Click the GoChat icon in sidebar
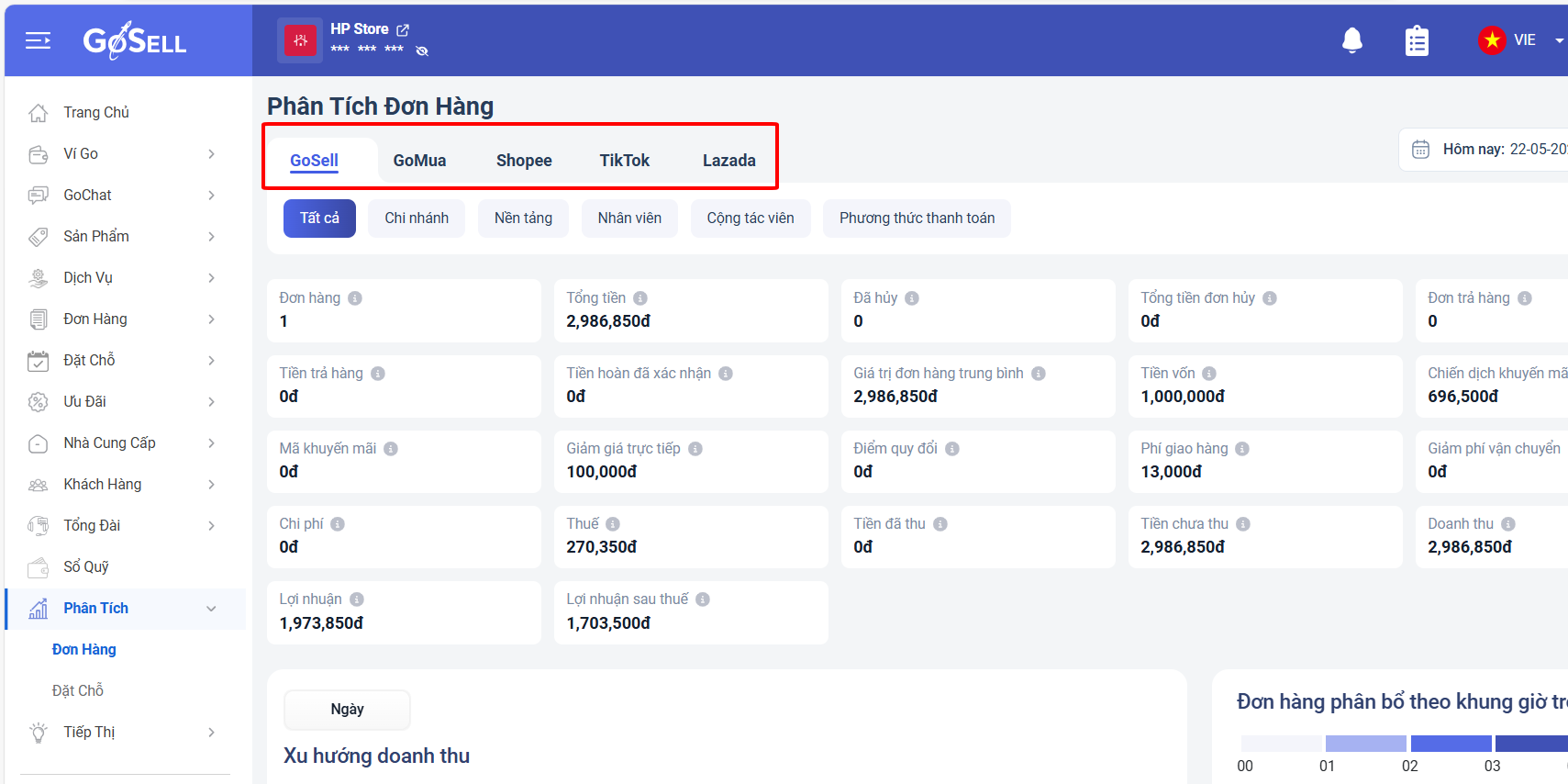Screen dimensions: 1568x784 39,196
